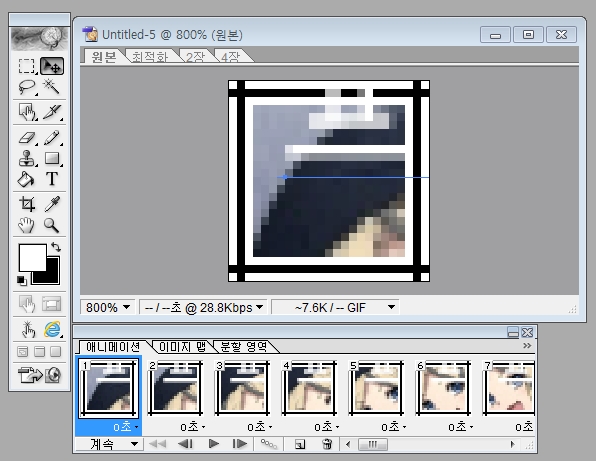Select the Rectangle shape tool
Screen dimensions: 596x461
(x=52, y=158)
